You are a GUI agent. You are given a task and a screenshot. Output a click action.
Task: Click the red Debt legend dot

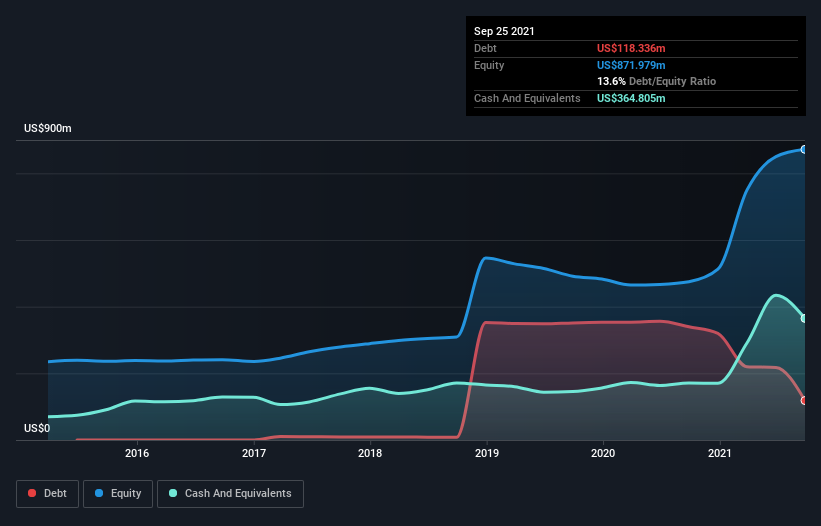[x=32, y=493]
